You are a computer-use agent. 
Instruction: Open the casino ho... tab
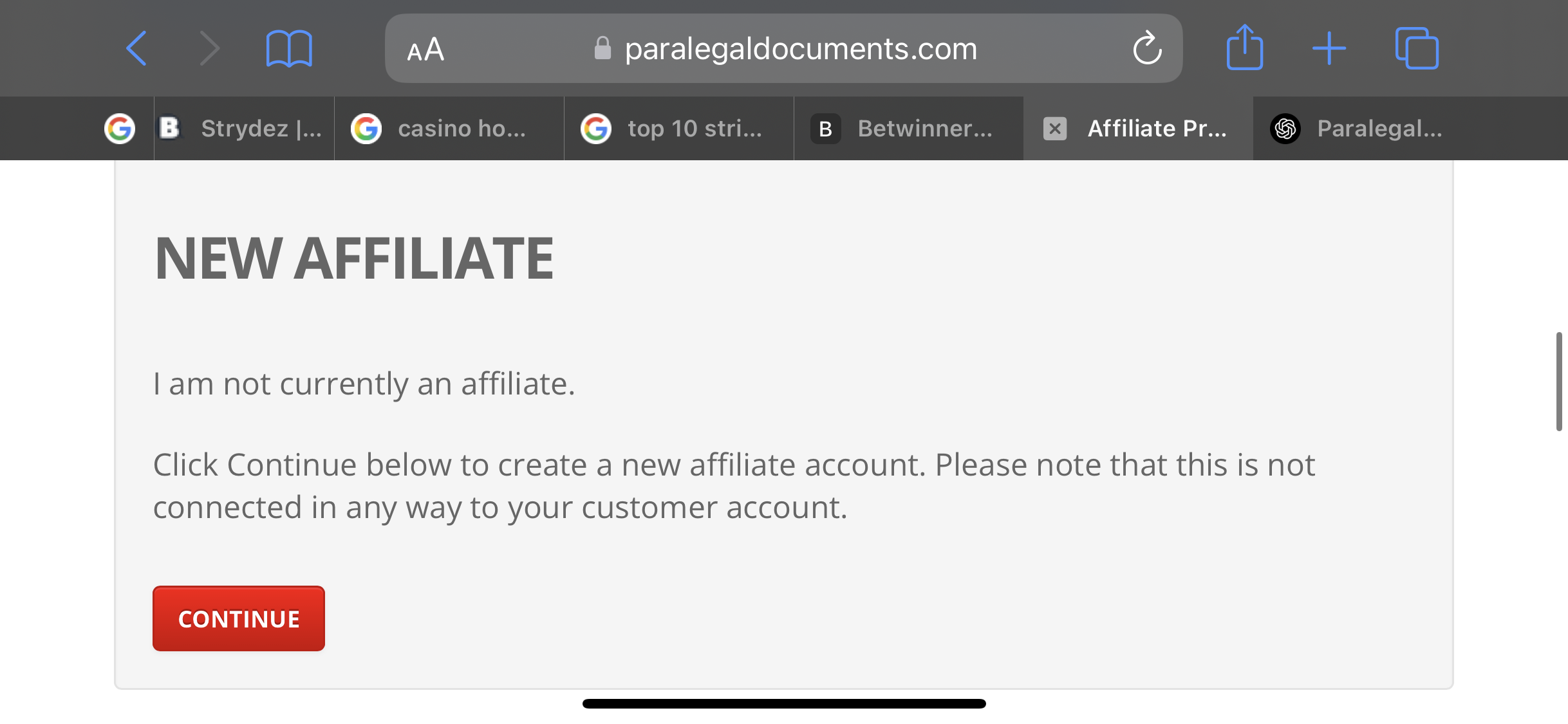(449, 129)
